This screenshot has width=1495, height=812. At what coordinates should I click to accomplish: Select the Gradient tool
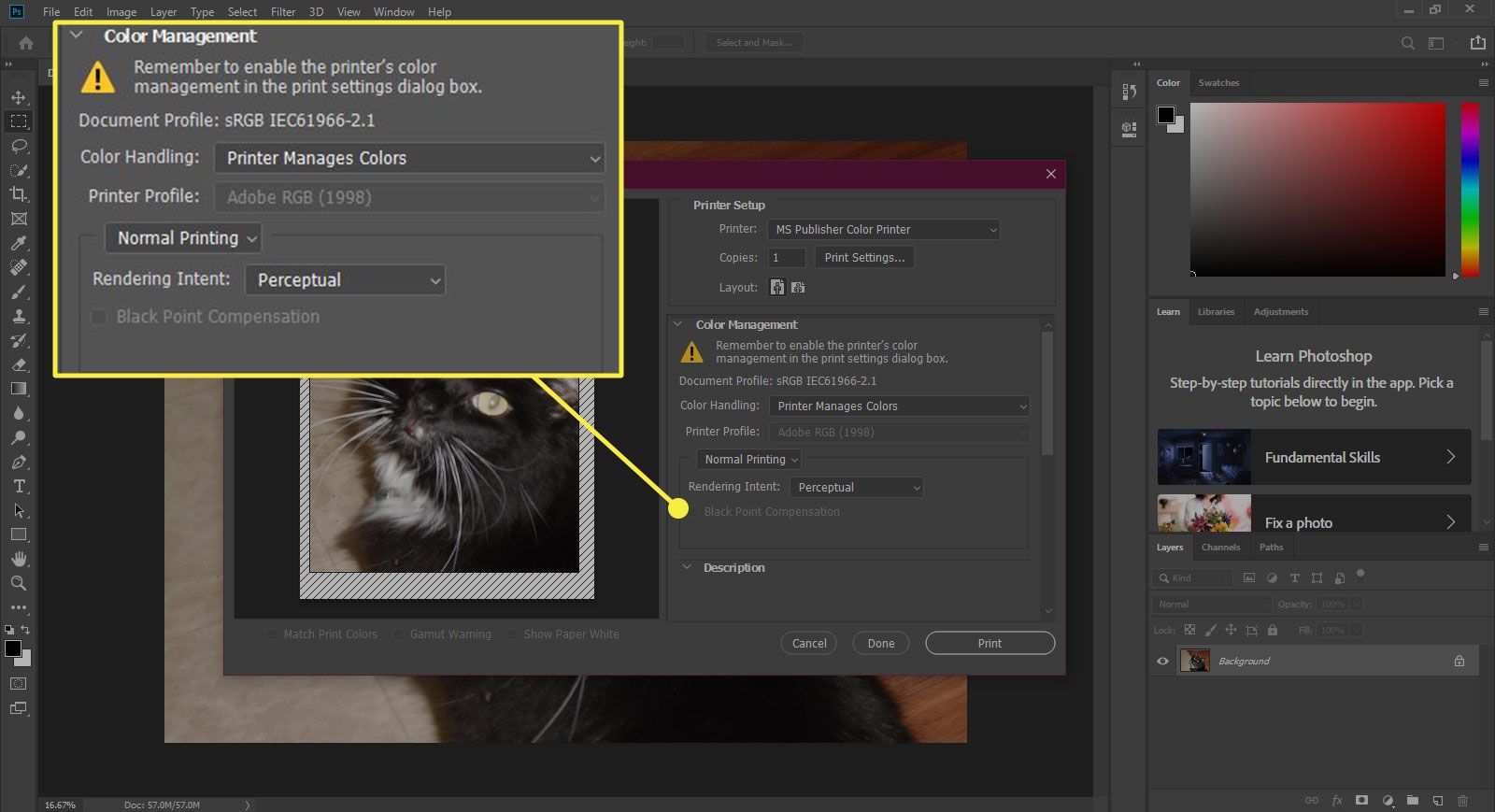pyautogui.click(x=19, y=389)
